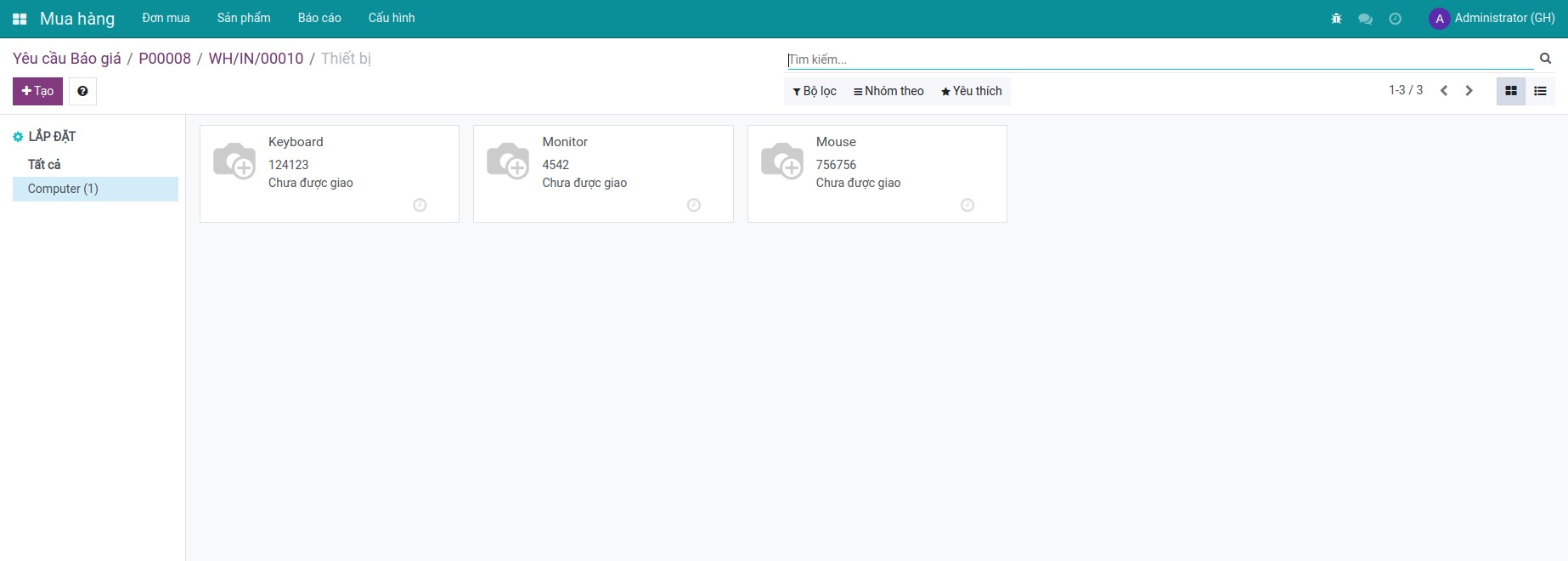
Task: Switch to kanban view
Action: [x=1510, y=91]
